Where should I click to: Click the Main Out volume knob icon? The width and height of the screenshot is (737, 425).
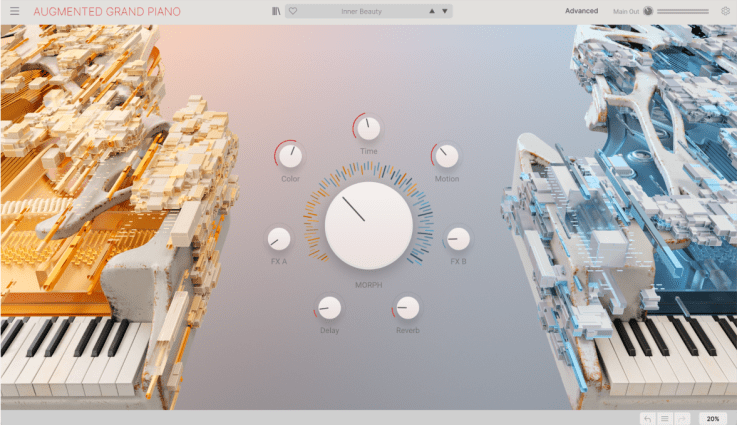648,11
